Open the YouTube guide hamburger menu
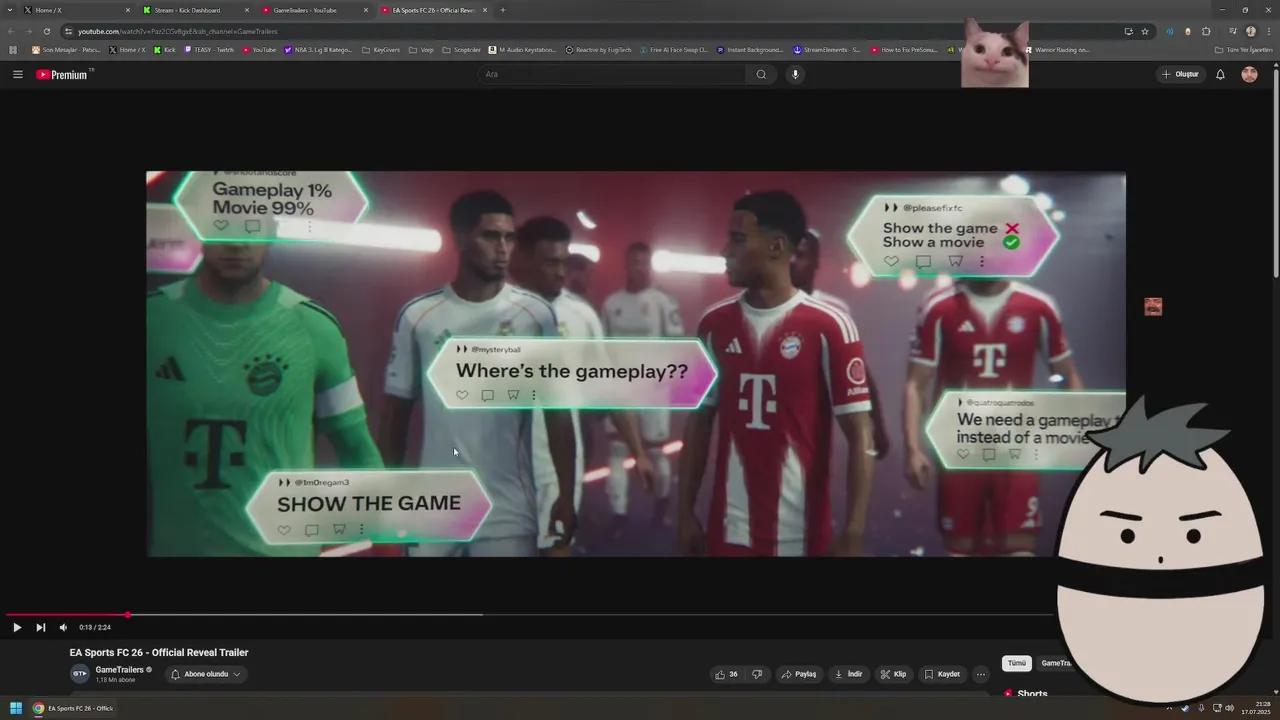Image resolution: width=1280 pixels, height=720 pixels. (x=17, y=74)
